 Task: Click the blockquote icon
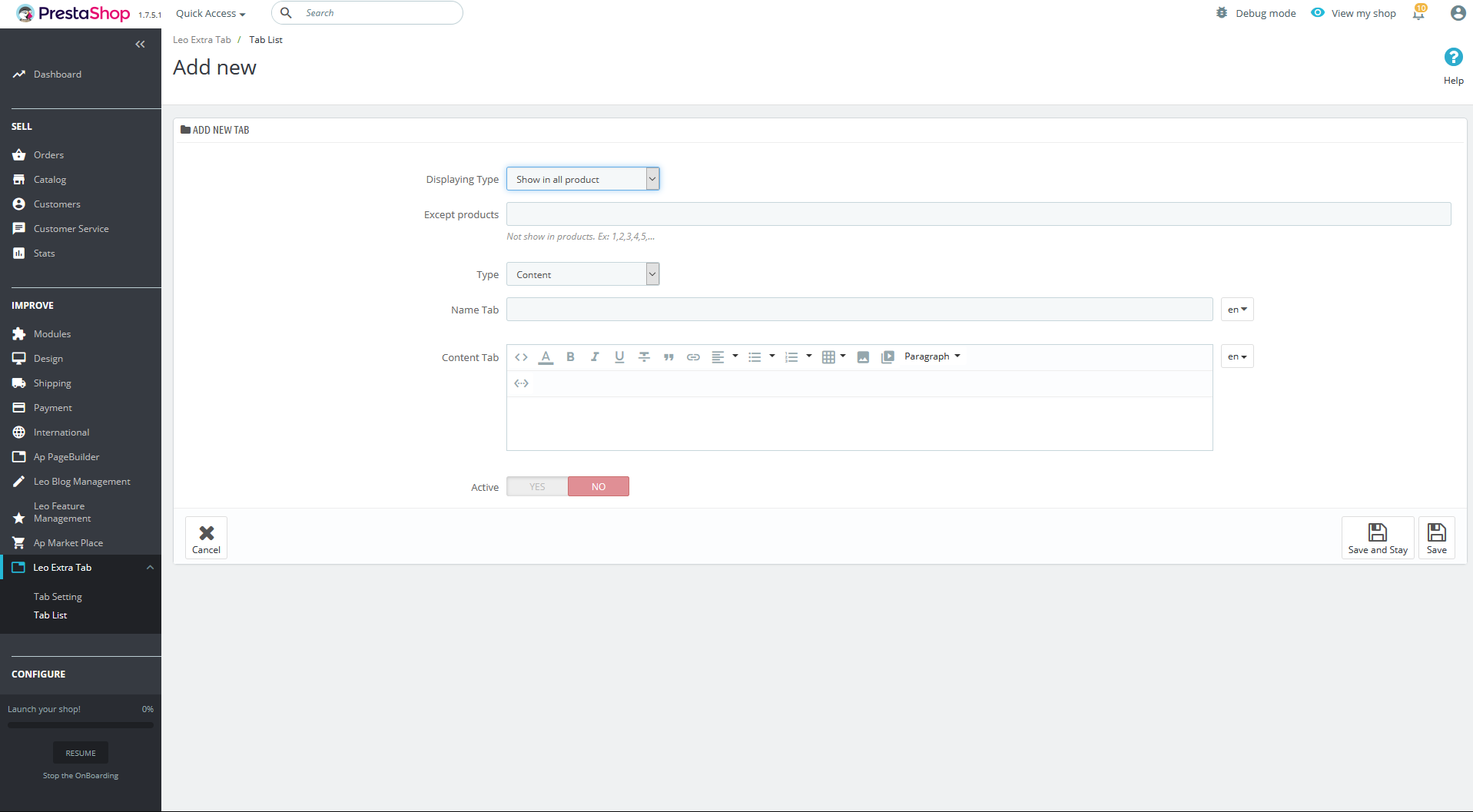tap(668, 356)
